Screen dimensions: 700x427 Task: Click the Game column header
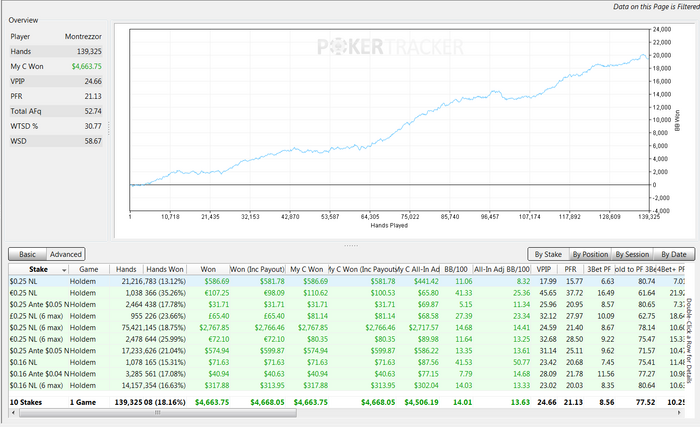point(88,270)
